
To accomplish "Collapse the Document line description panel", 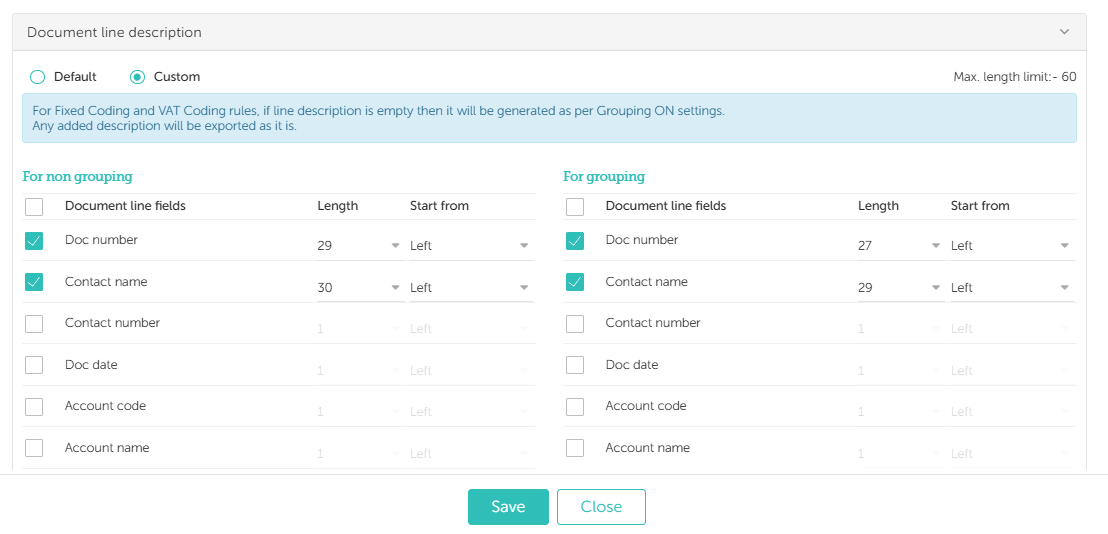I will pyautogui.click(x=1064, y=32).
